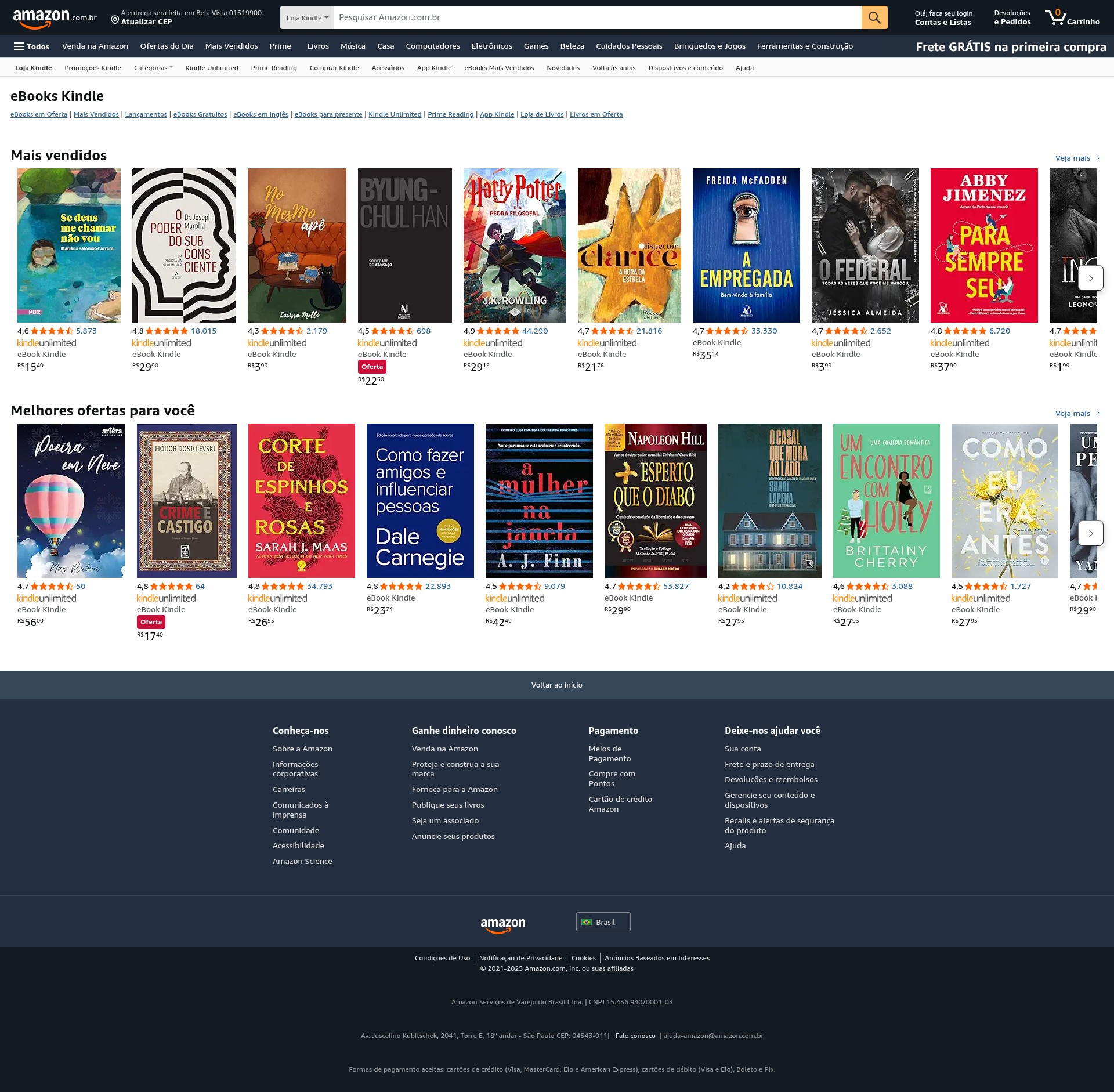Open Sobre a Amazon footer link
The height and width of the screenshot is (1092, 1114).
coord(302,749)
